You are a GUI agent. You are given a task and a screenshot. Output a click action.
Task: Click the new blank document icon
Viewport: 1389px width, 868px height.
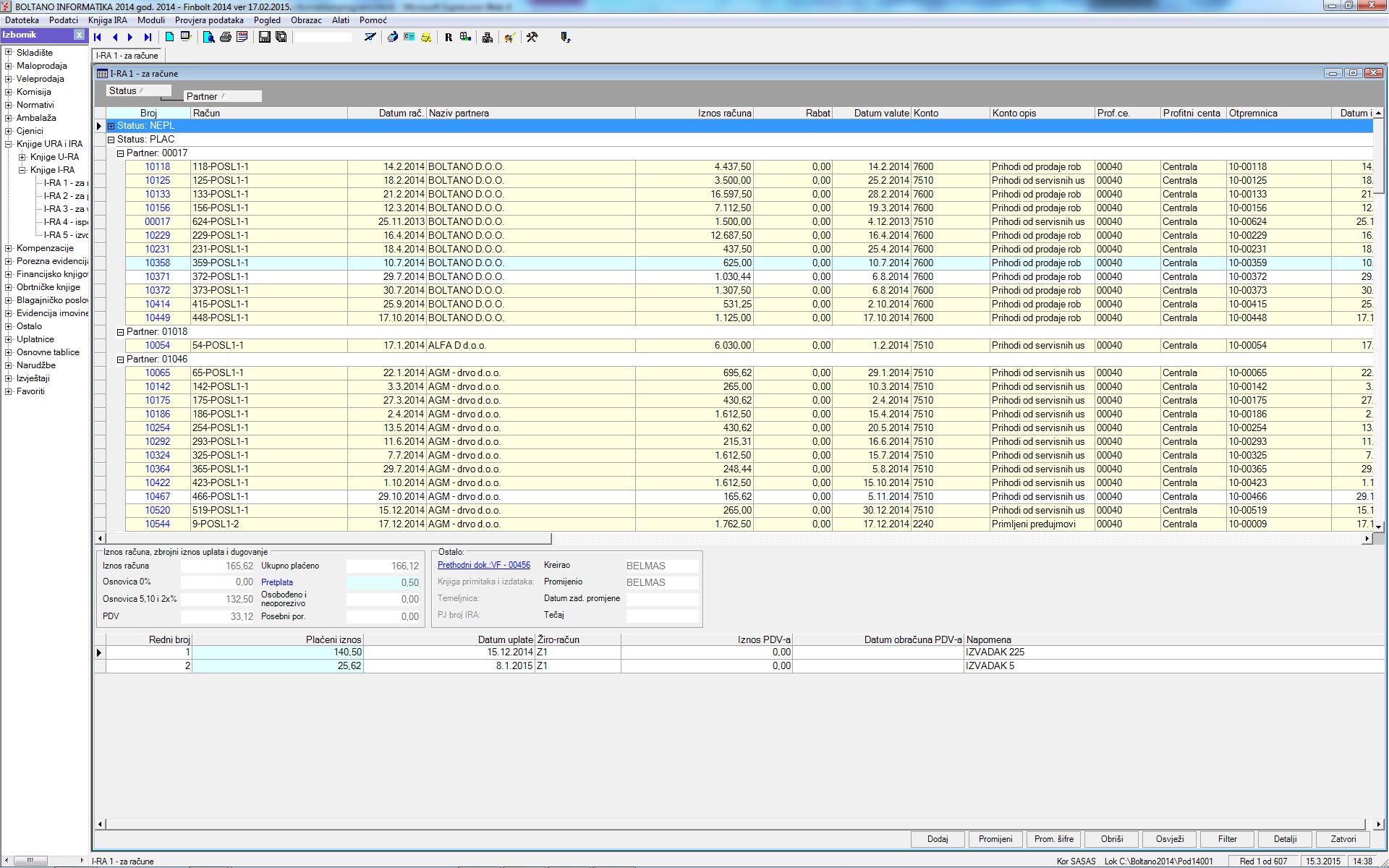coord(169,37)
